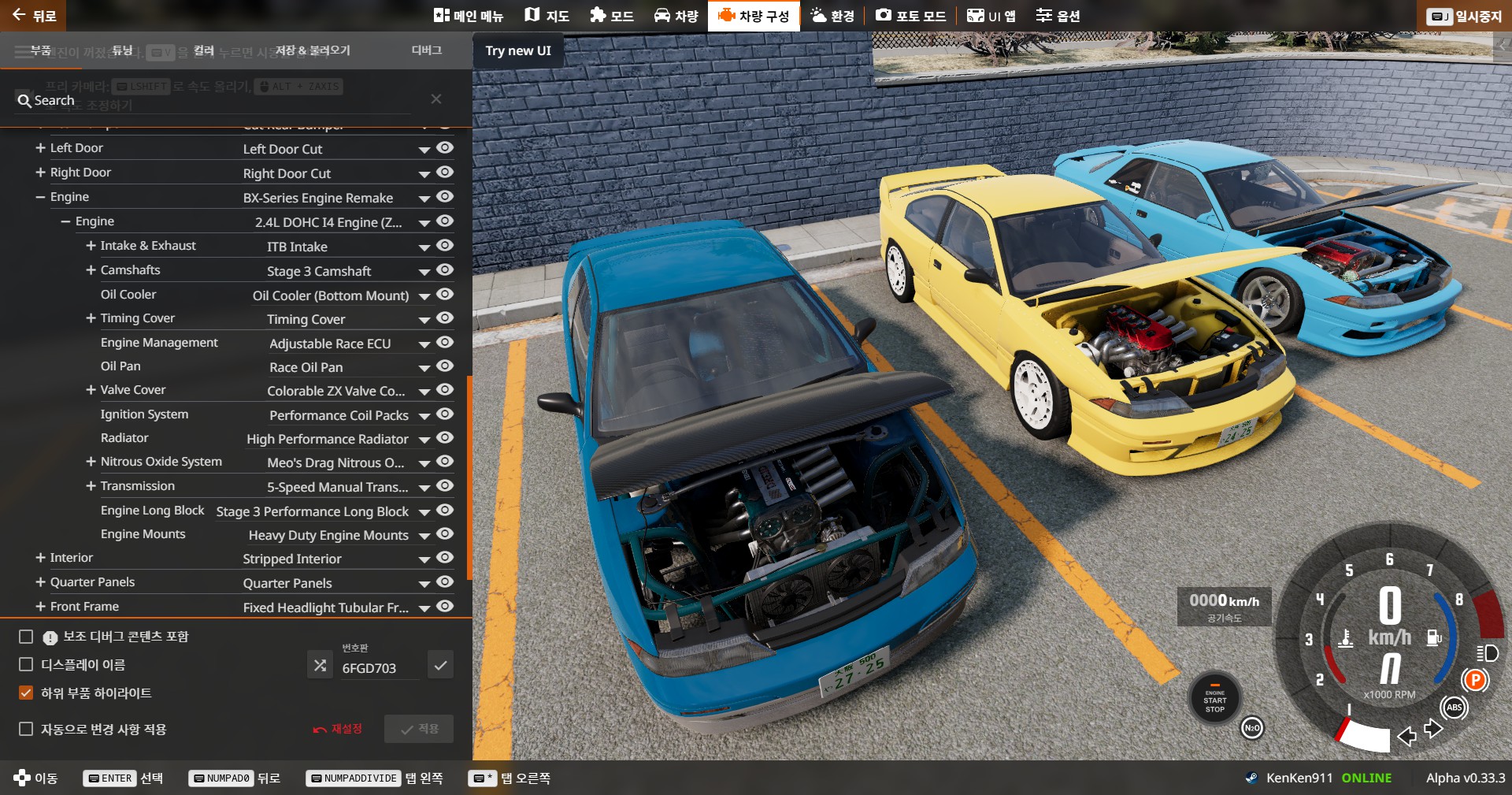
Task: Expand the Intake & Exhaust node
Action: tap(91, 246)
